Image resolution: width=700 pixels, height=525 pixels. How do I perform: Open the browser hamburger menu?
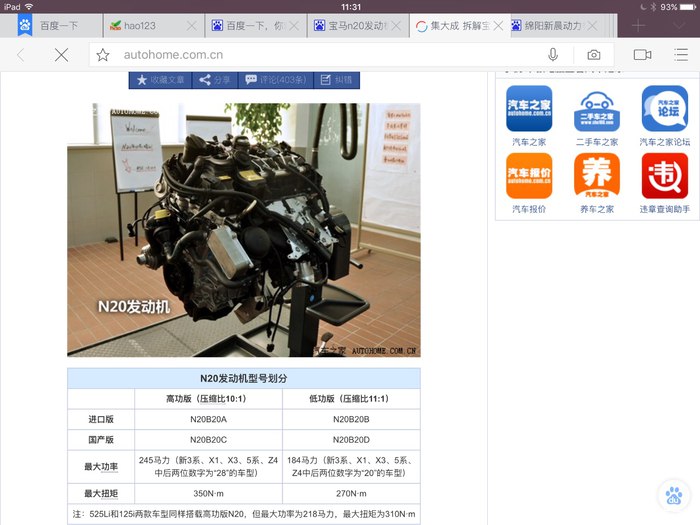click(681, 54)
